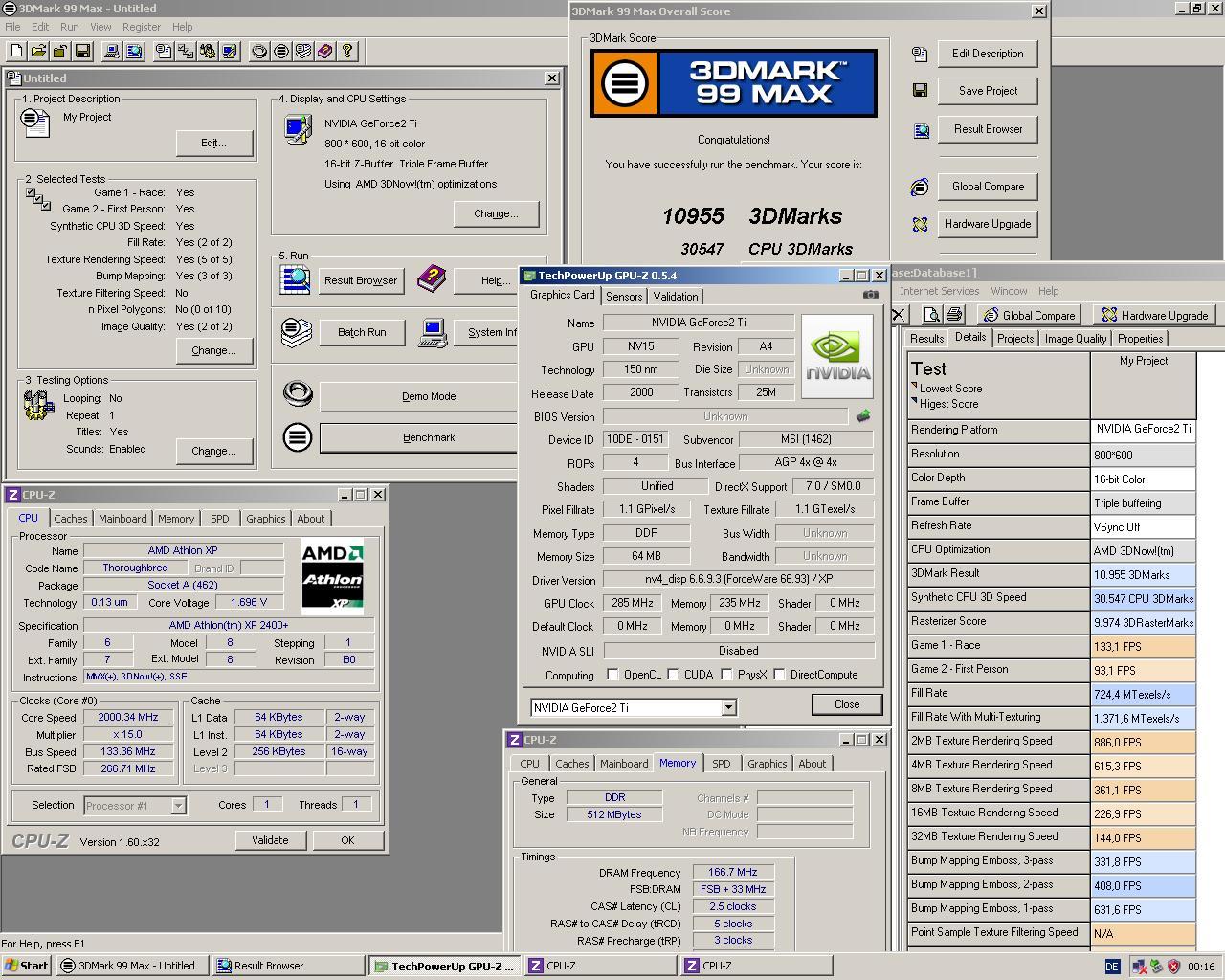1225x980 pixels.
Task: Click the System Info computer toolbar icon
Action: pos(112,51)
